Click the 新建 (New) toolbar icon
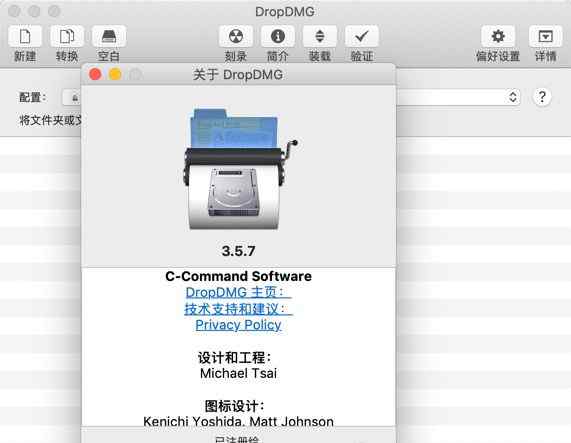This screenshot has height=443, width=571. (25, 36)
